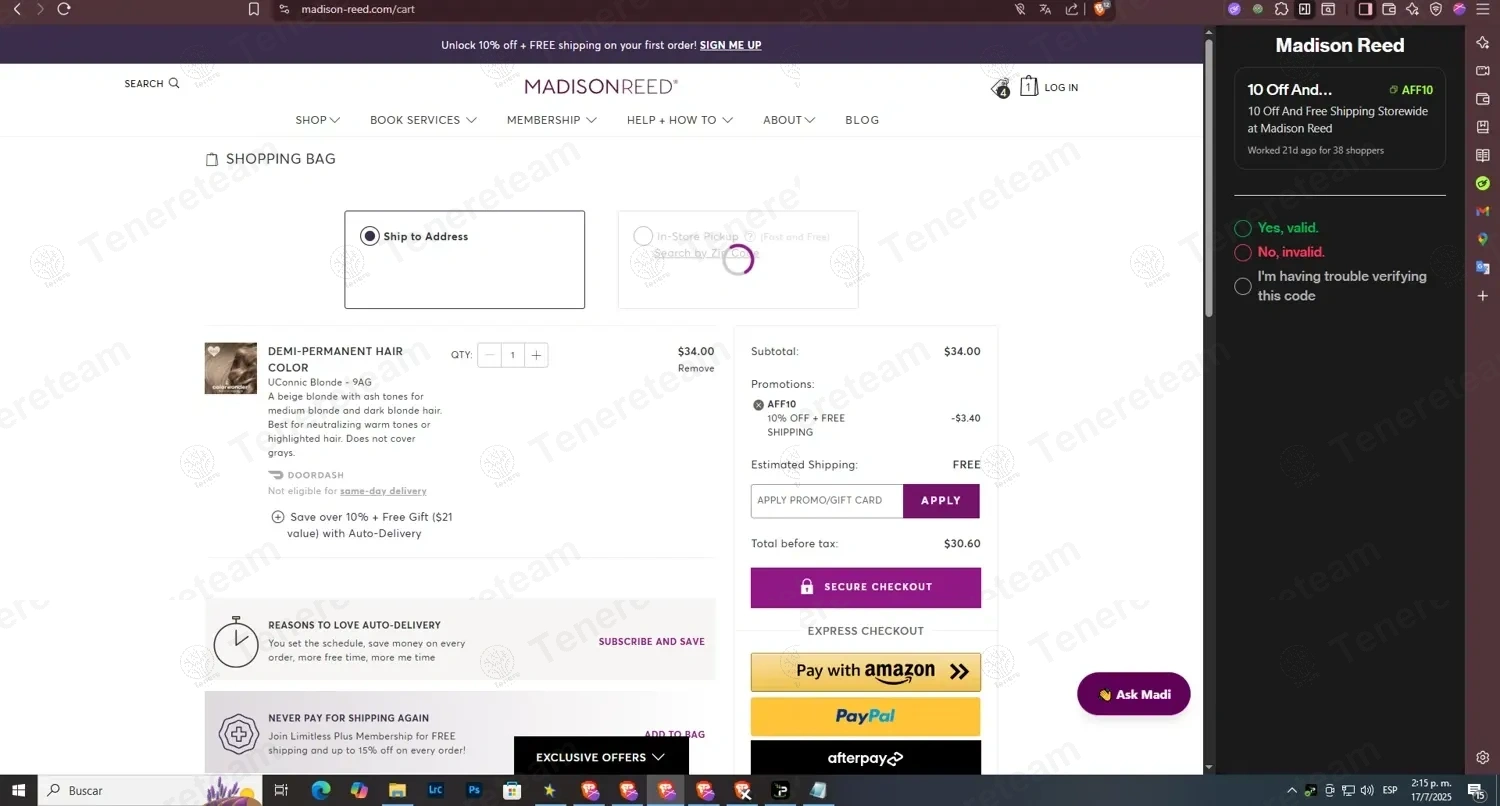The image size is (1500, 806).
Task: Select the 'Yes, valid.' option
Action: [1276, 228]
